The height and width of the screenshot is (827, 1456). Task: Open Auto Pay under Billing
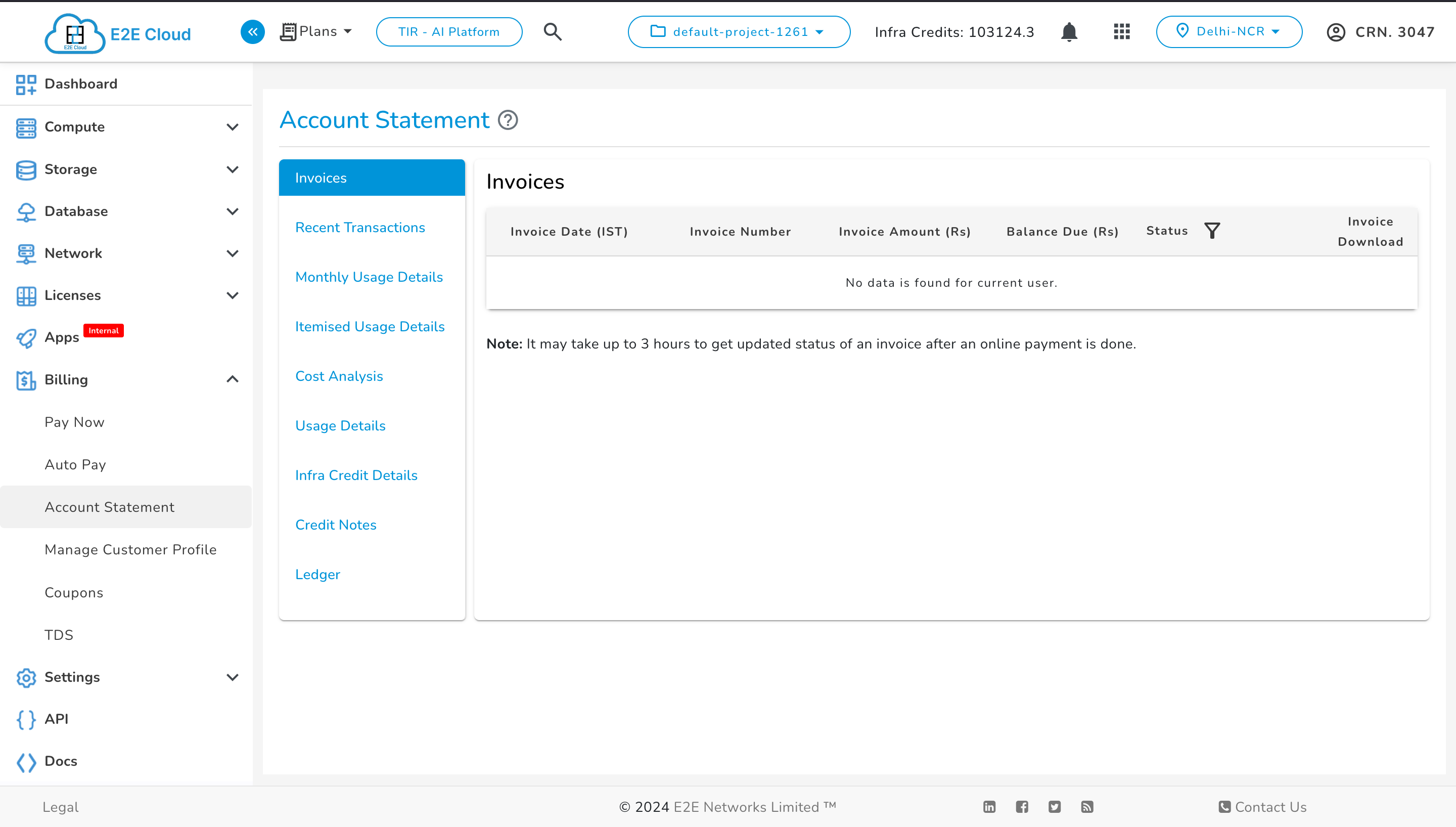point(75,465)
